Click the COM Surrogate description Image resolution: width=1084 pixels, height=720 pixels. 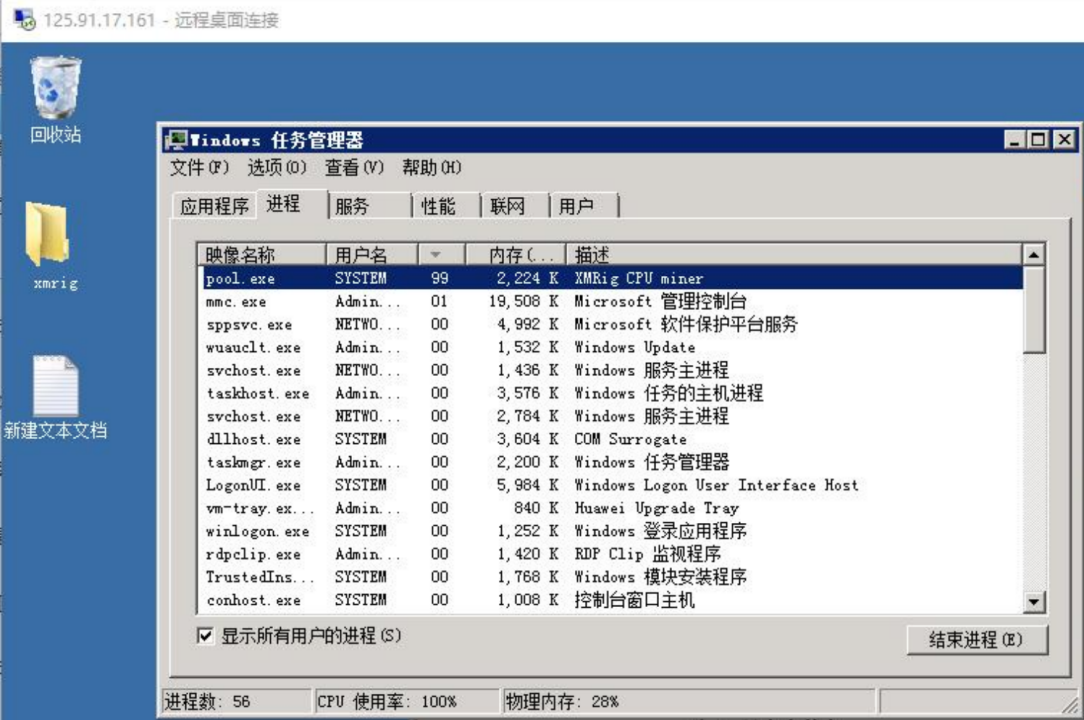point(630,439)
